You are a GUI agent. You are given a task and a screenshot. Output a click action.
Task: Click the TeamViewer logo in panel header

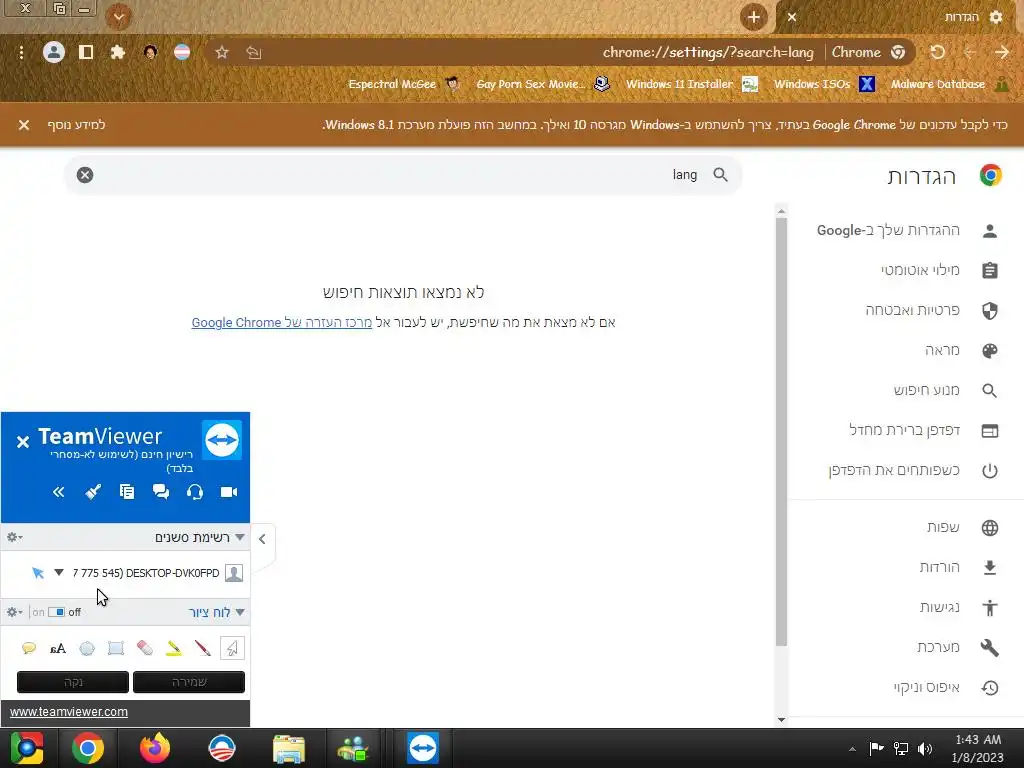(222, 440)
